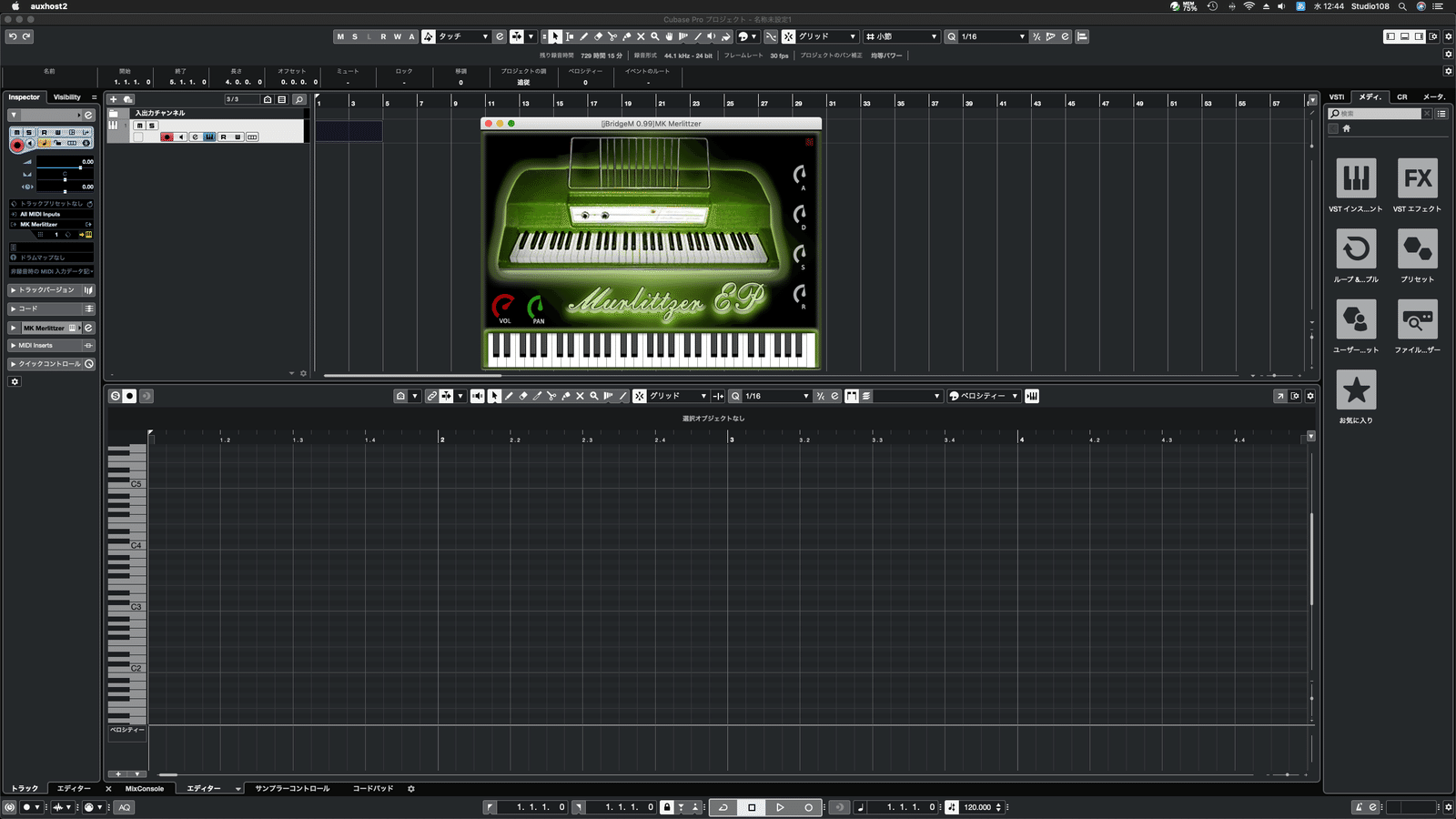This screenshot has height=819, width=1456.
Task: Toggle Acoustic Feedback speaker in key editor
Action: pyautogui.click(x=477, y=396)
